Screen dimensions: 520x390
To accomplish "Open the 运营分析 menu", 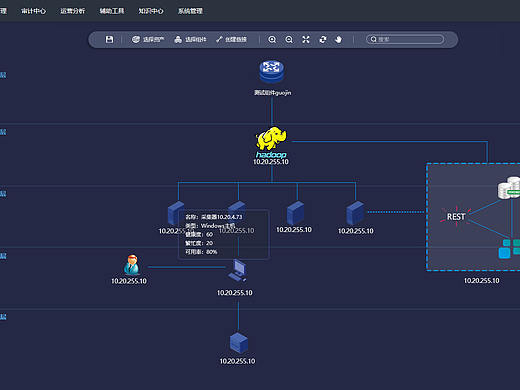I will (x=72, y=11).
